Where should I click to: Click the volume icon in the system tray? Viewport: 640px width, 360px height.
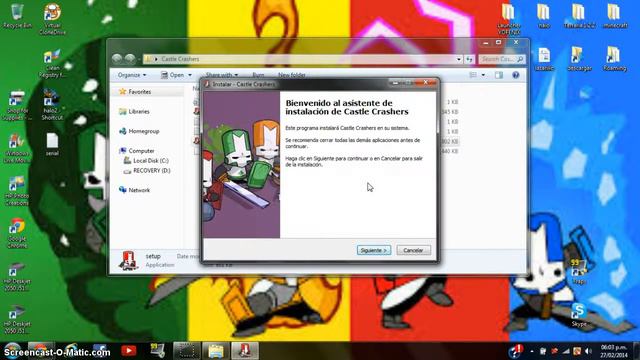588,351
